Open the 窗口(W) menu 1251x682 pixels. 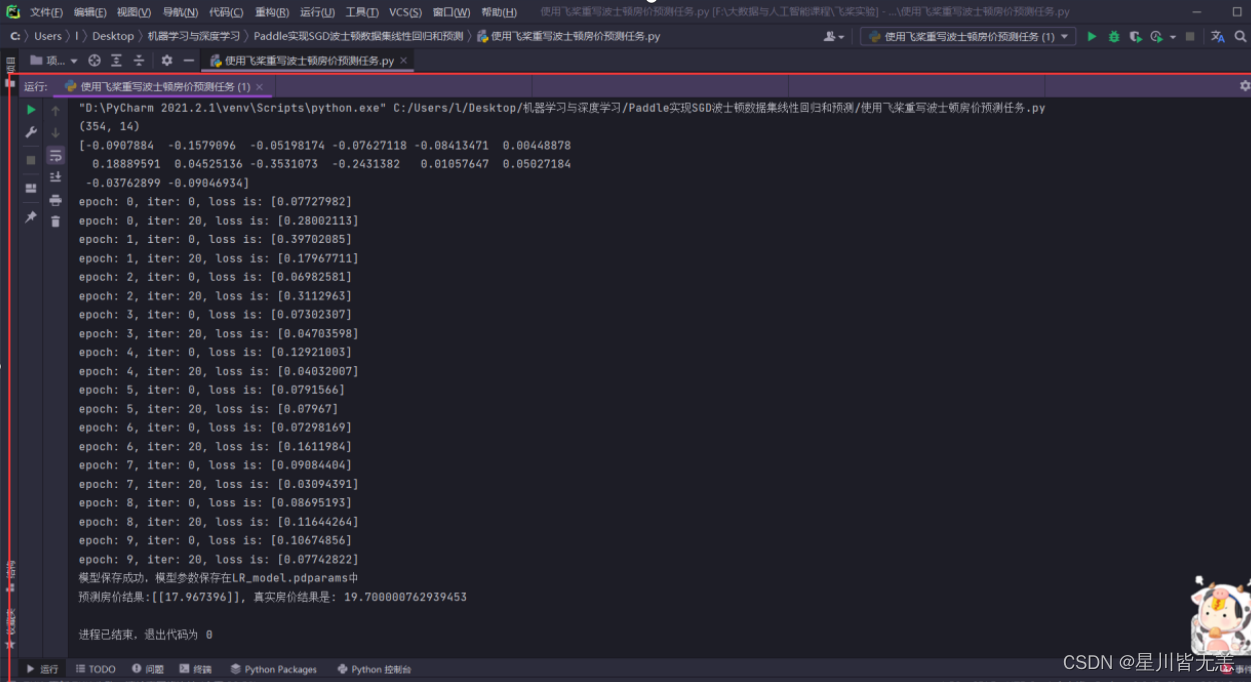[452, 12]
